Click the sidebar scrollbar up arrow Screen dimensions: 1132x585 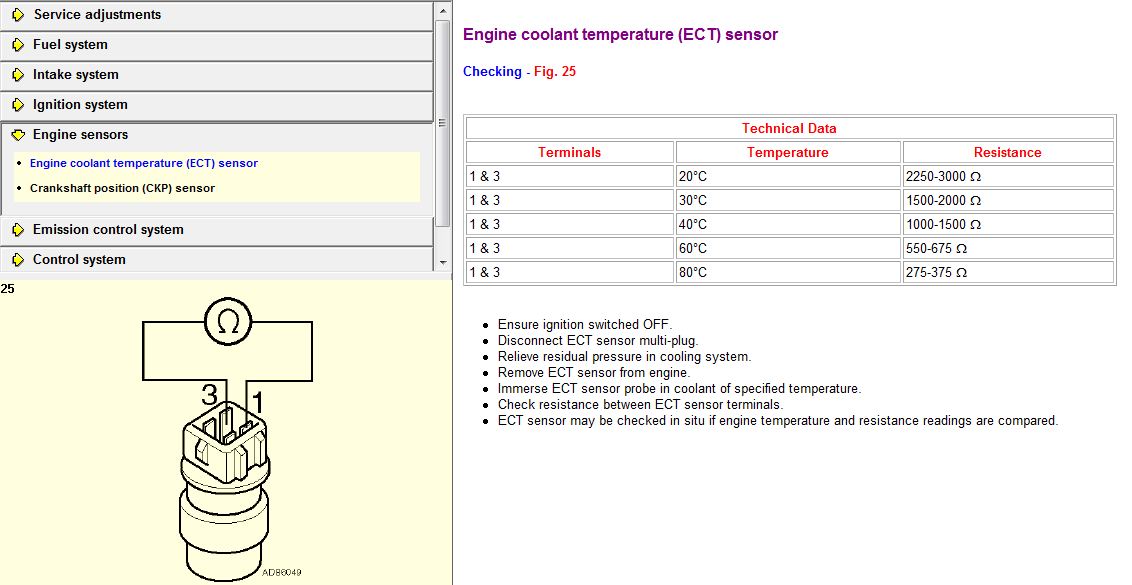[443, 10]
